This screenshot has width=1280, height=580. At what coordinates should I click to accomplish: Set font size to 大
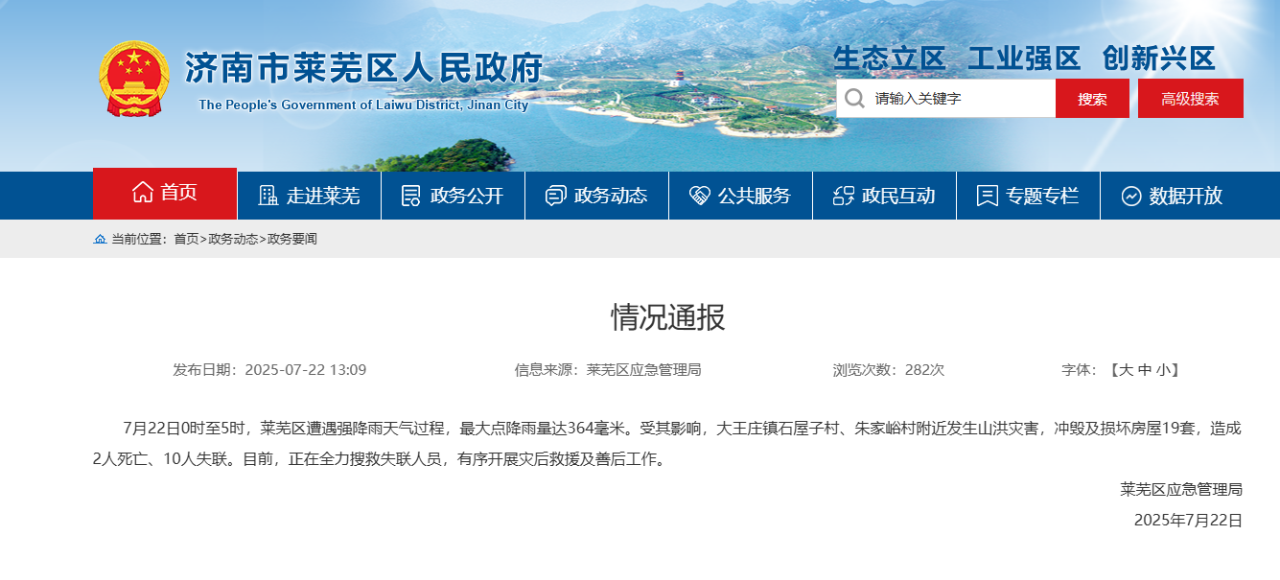pos(1126,370)
